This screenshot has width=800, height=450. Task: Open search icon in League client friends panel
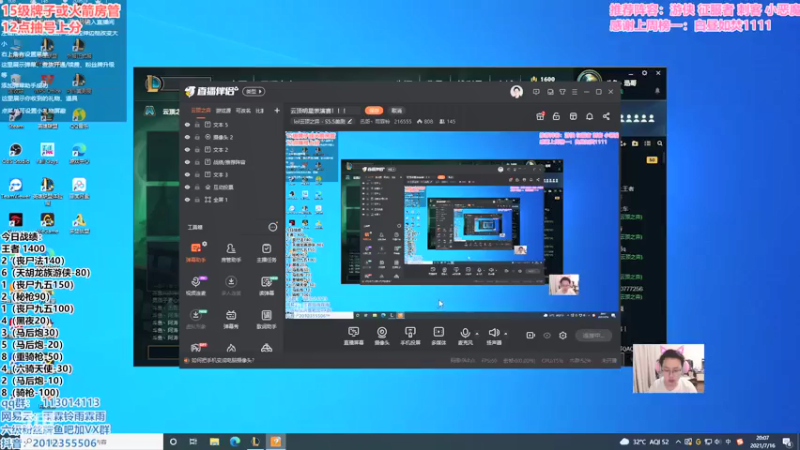click(x=660, y=144)
